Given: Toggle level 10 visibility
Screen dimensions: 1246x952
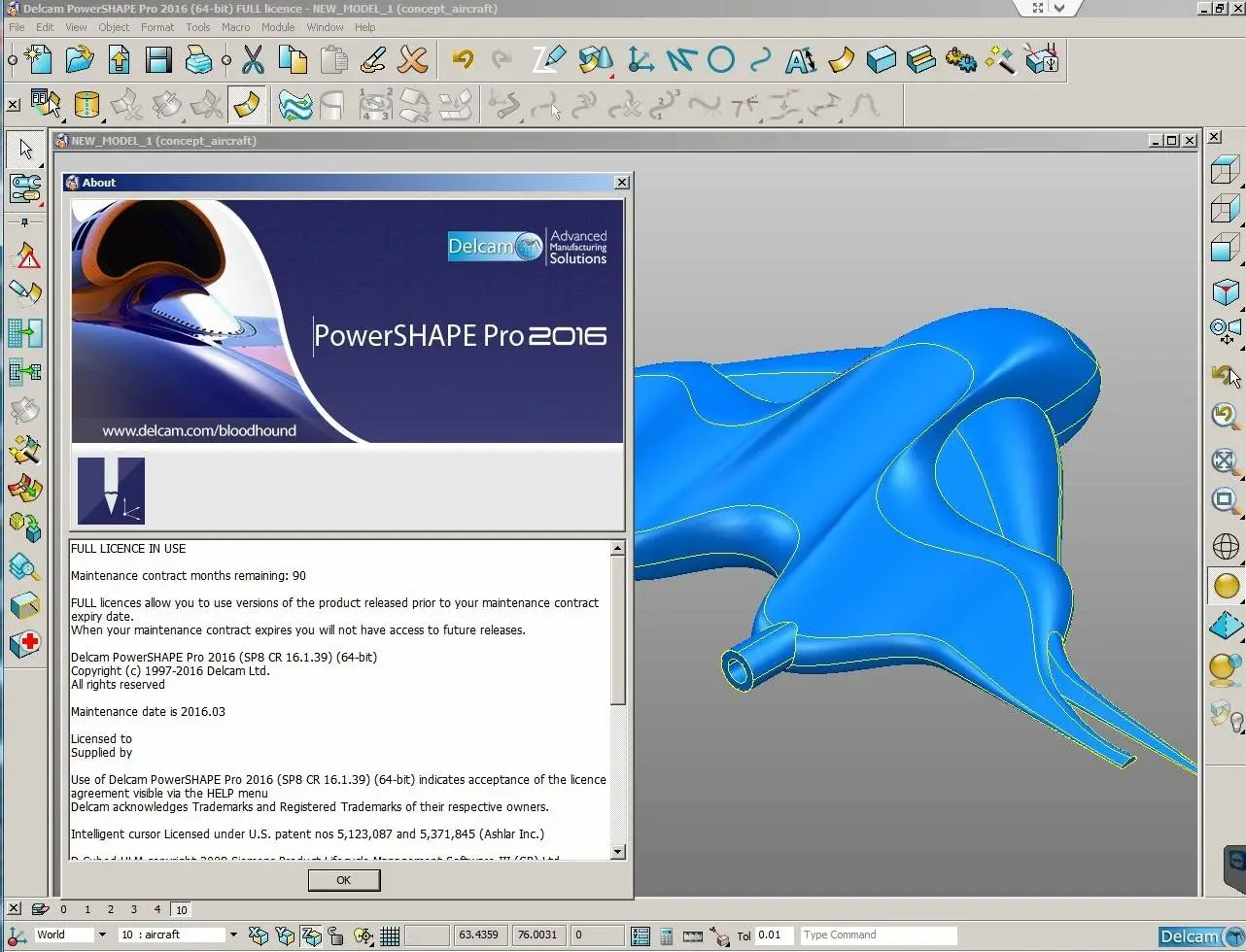Looking at the screenshot, I should (x=182, y=910).
